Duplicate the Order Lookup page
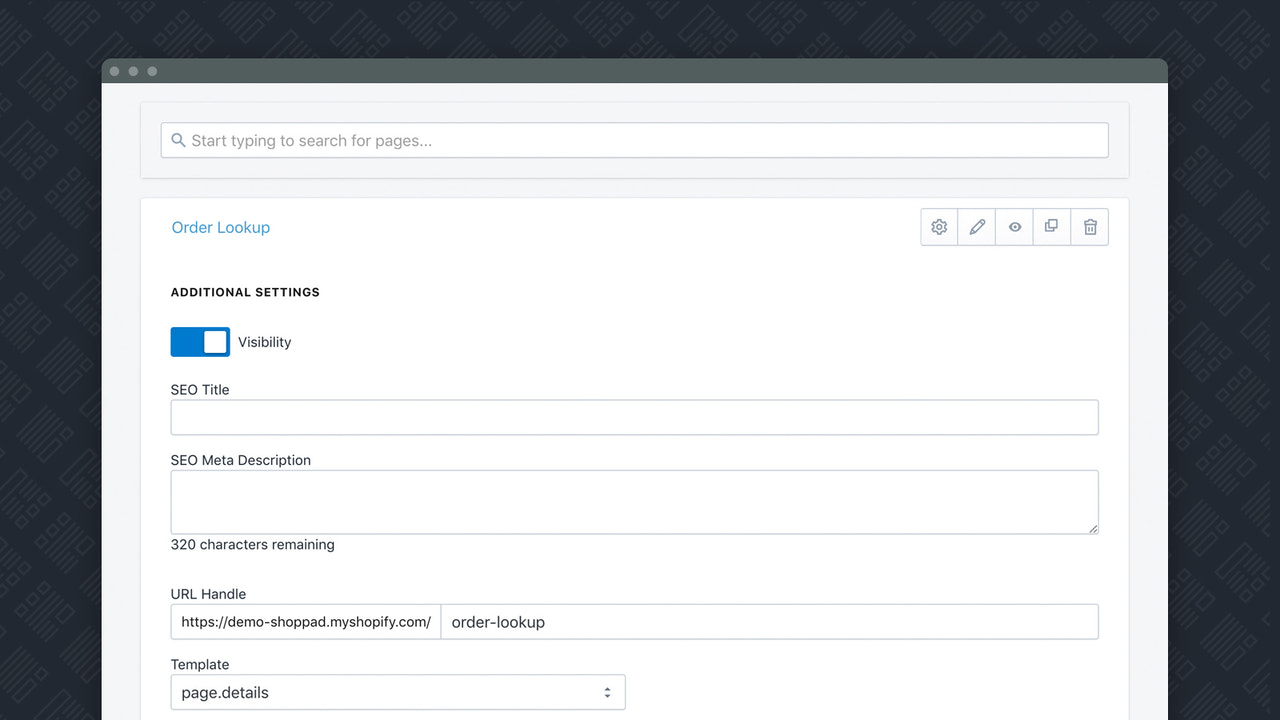Viewport: 1280px width, 720px height. click(x=1051, y=227)
